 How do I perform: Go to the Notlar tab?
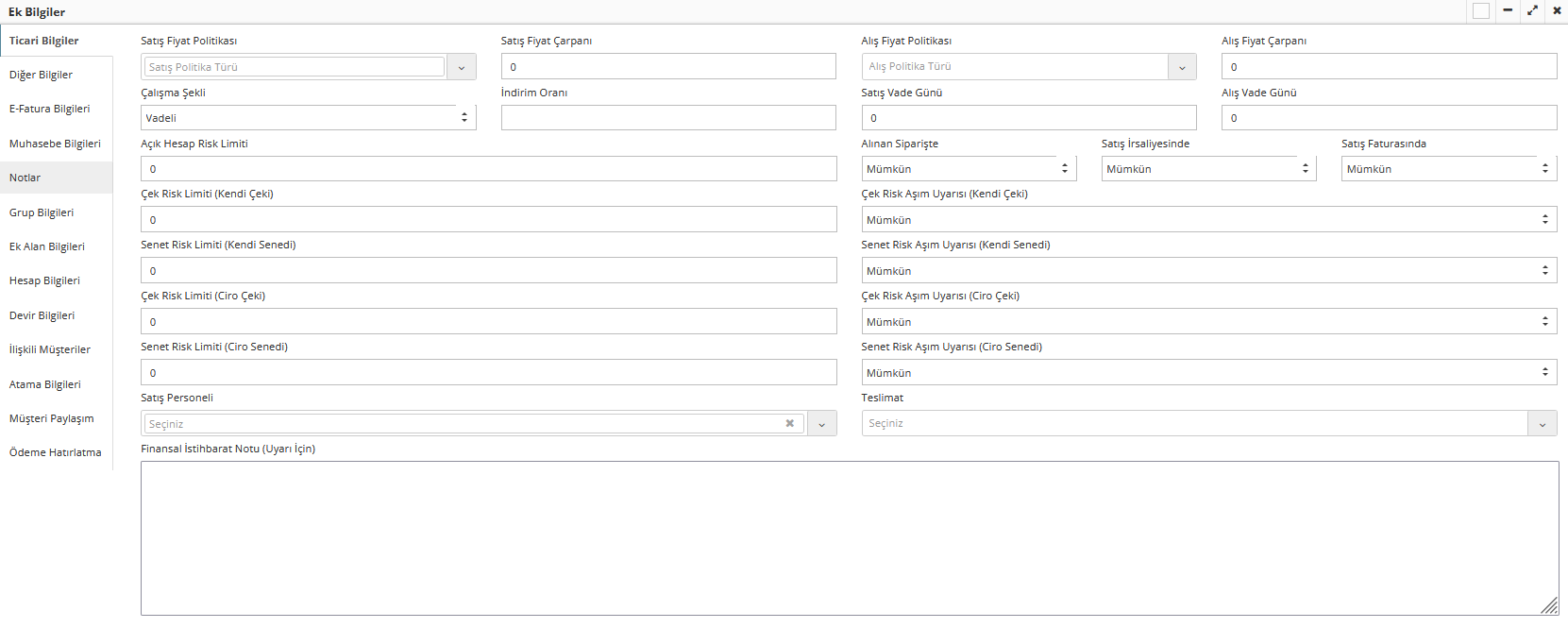coord(25,178)
